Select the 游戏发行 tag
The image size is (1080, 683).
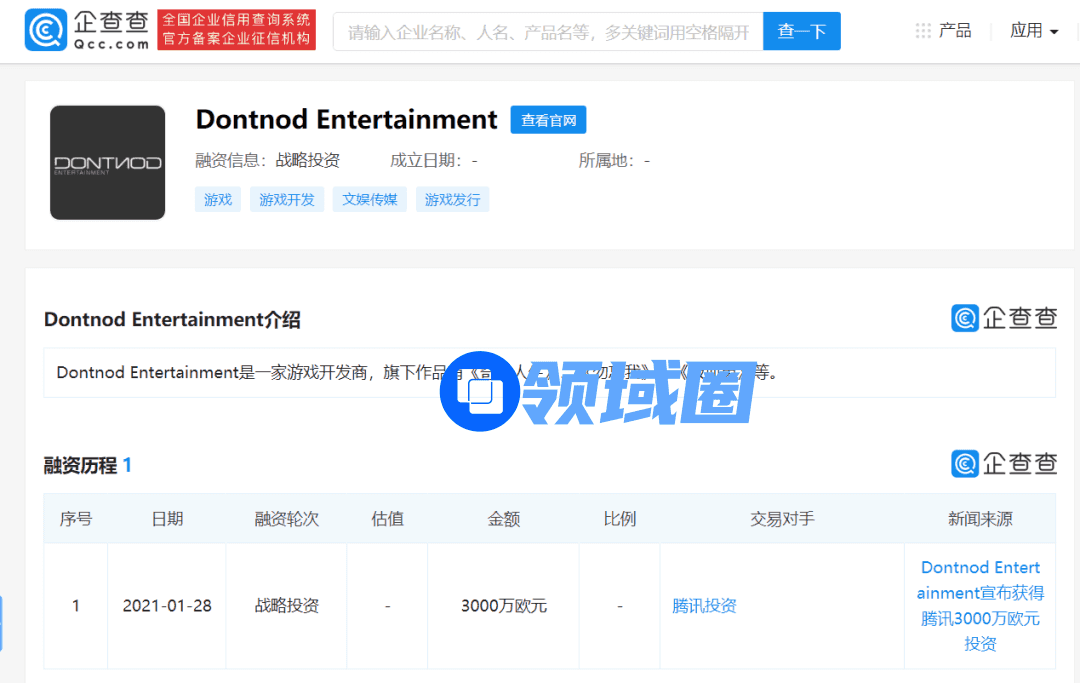[452, 200]
